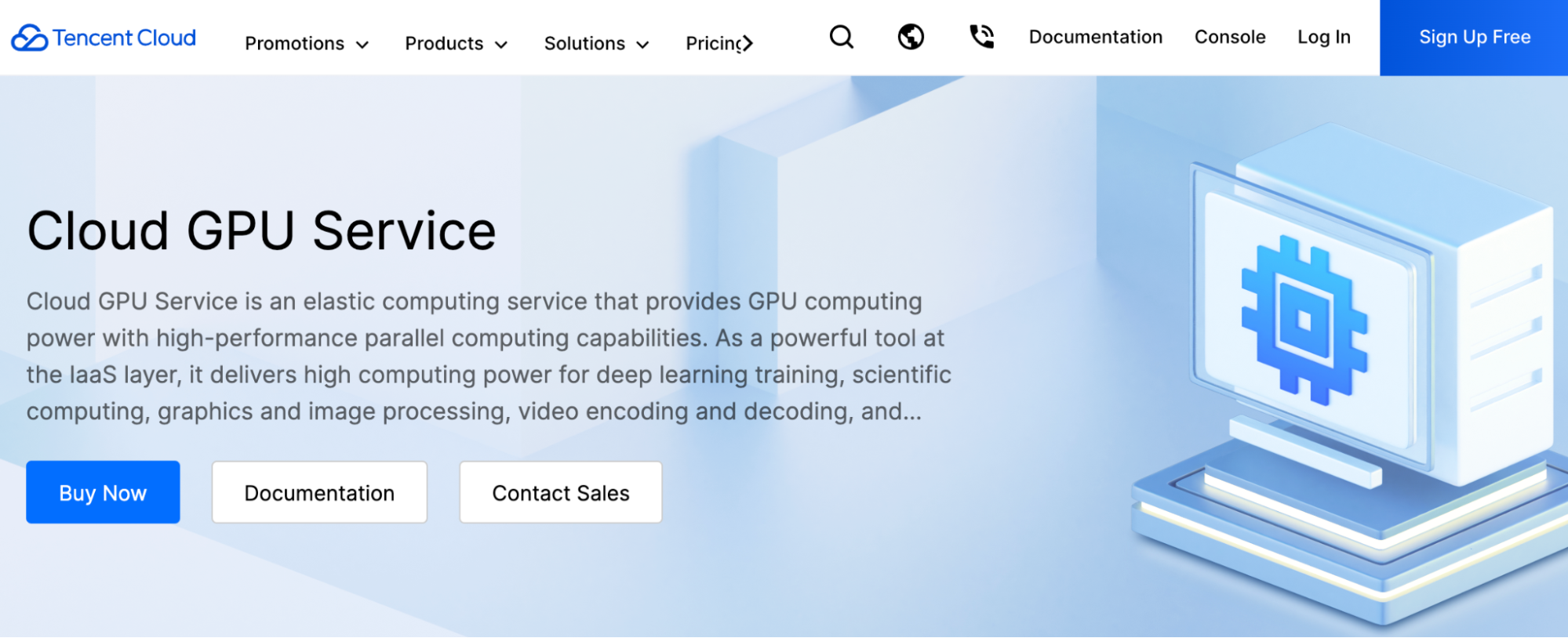This screenshot has height=638, width=1568.
Task: Expand the Products dropdown menu
Action: tap(456, 43)
